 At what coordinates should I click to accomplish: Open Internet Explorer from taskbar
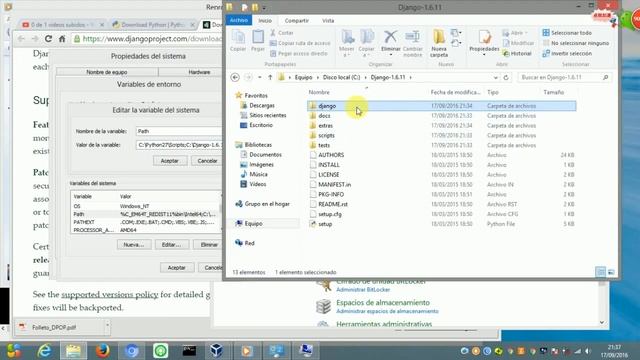coord(44,350)
